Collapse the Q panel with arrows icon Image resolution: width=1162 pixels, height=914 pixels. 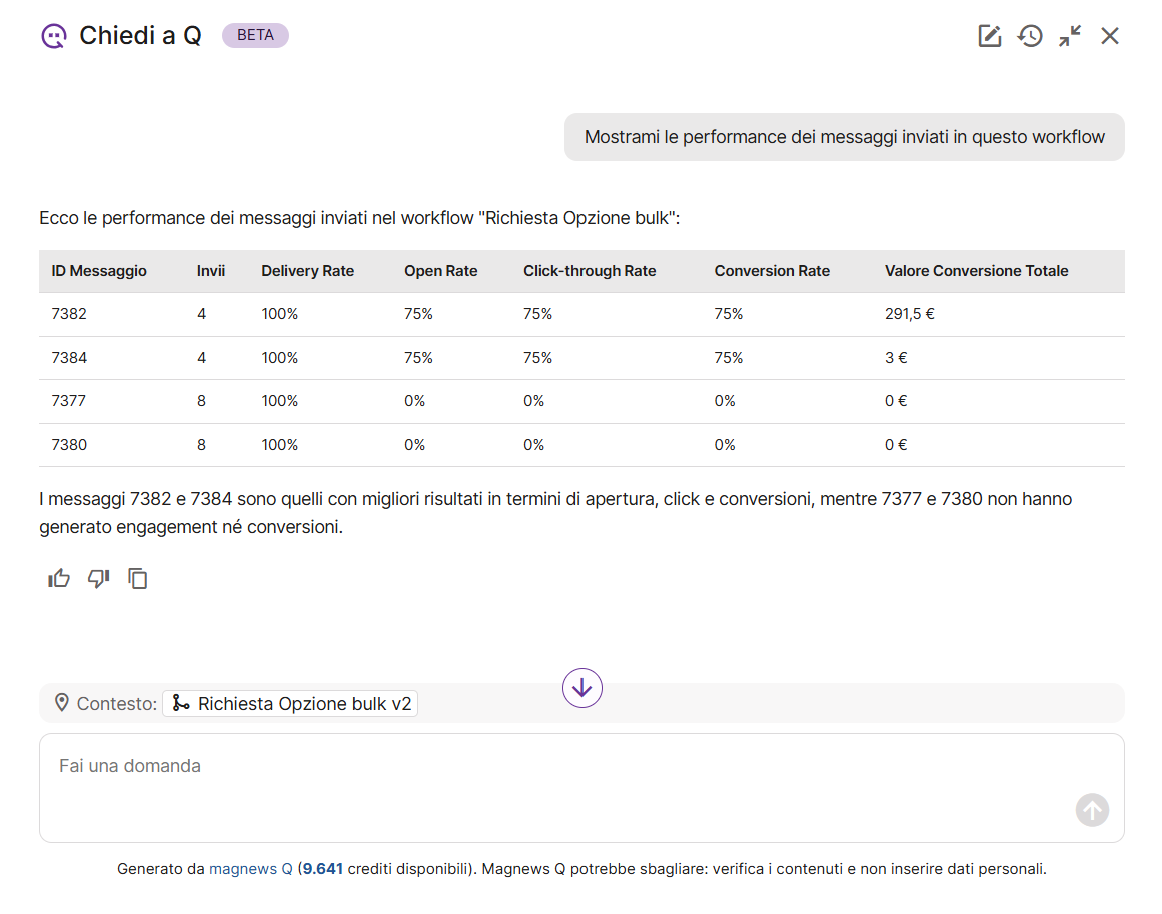coord(1070,36)
